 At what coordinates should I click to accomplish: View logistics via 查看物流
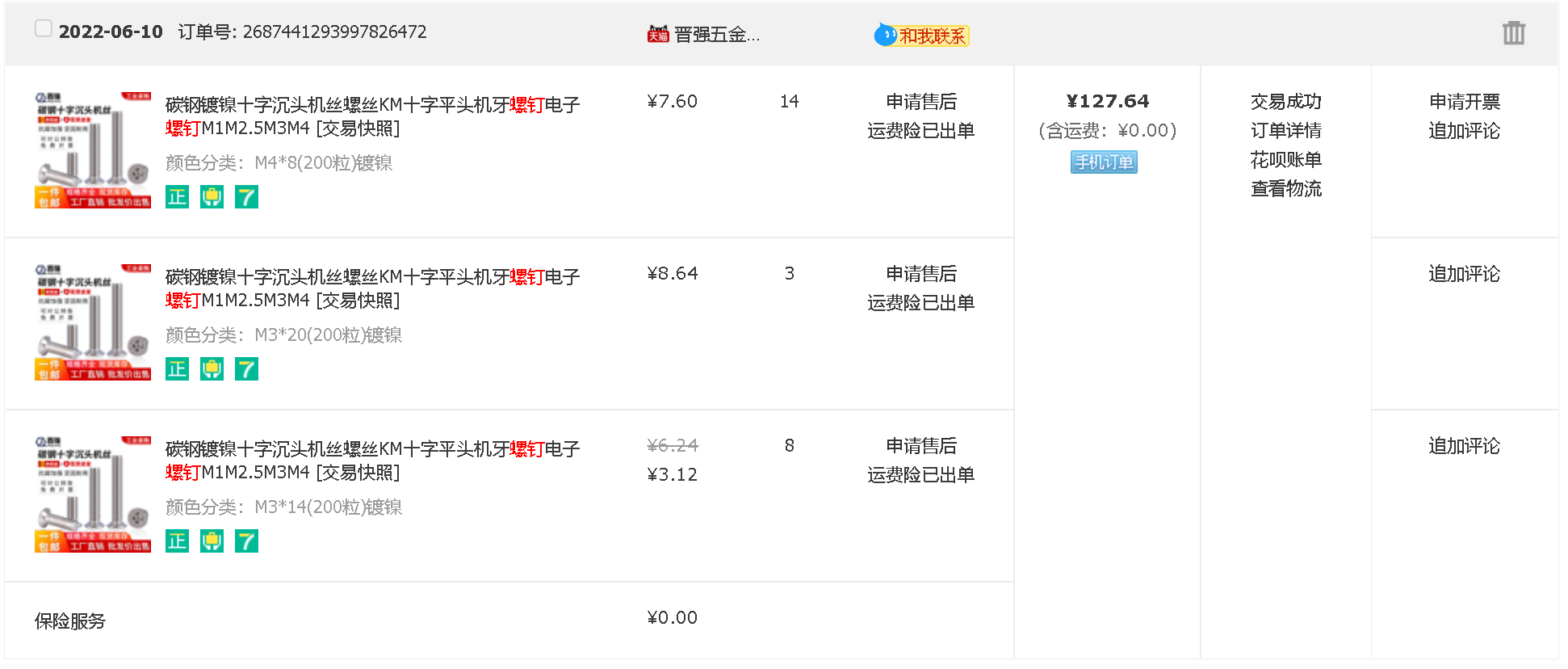click(1285, 189)
